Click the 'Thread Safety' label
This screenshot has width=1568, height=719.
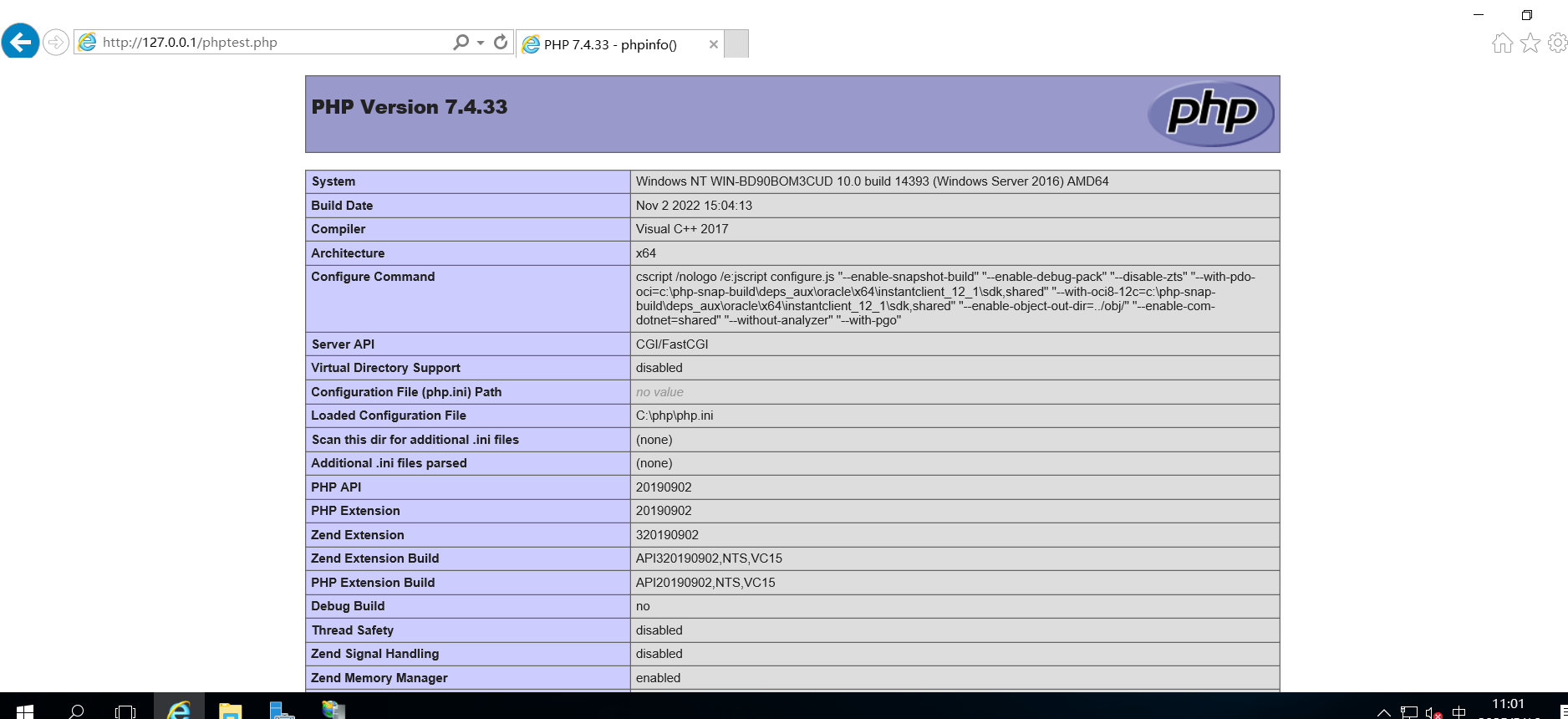tap(352, 630)
